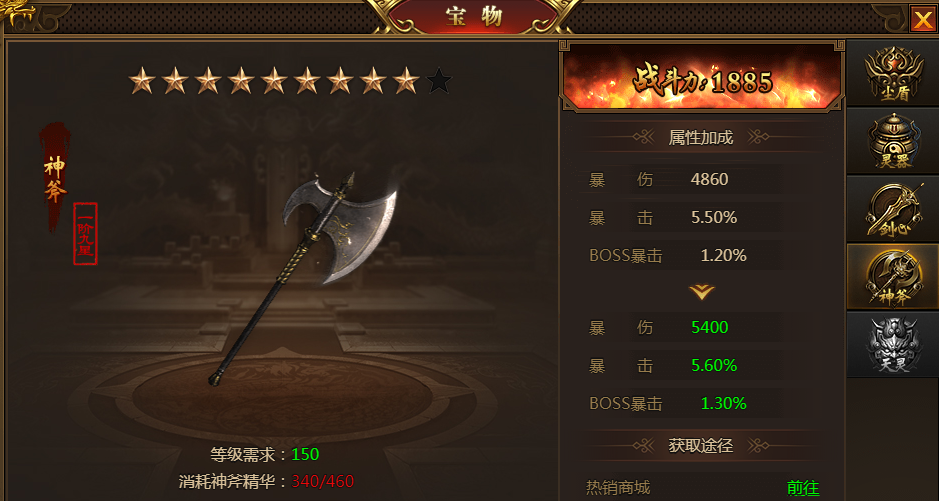Click the red 一阶九星 rank stamp
This screenshot has height=501, width=939.
tap(85, 234)
